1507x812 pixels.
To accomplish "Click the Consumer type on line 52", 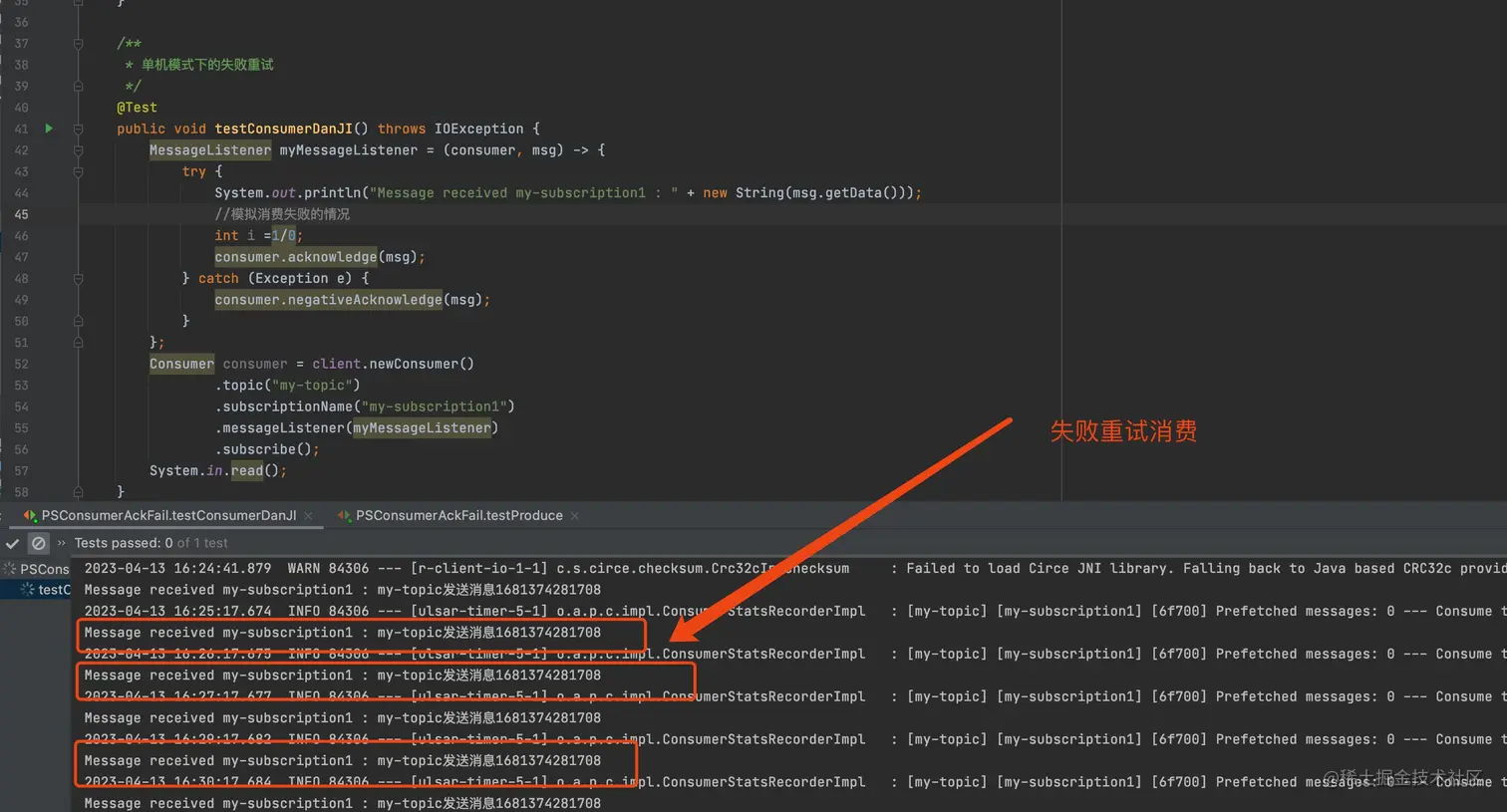I will pyautogui.click(x=181, y=364).
